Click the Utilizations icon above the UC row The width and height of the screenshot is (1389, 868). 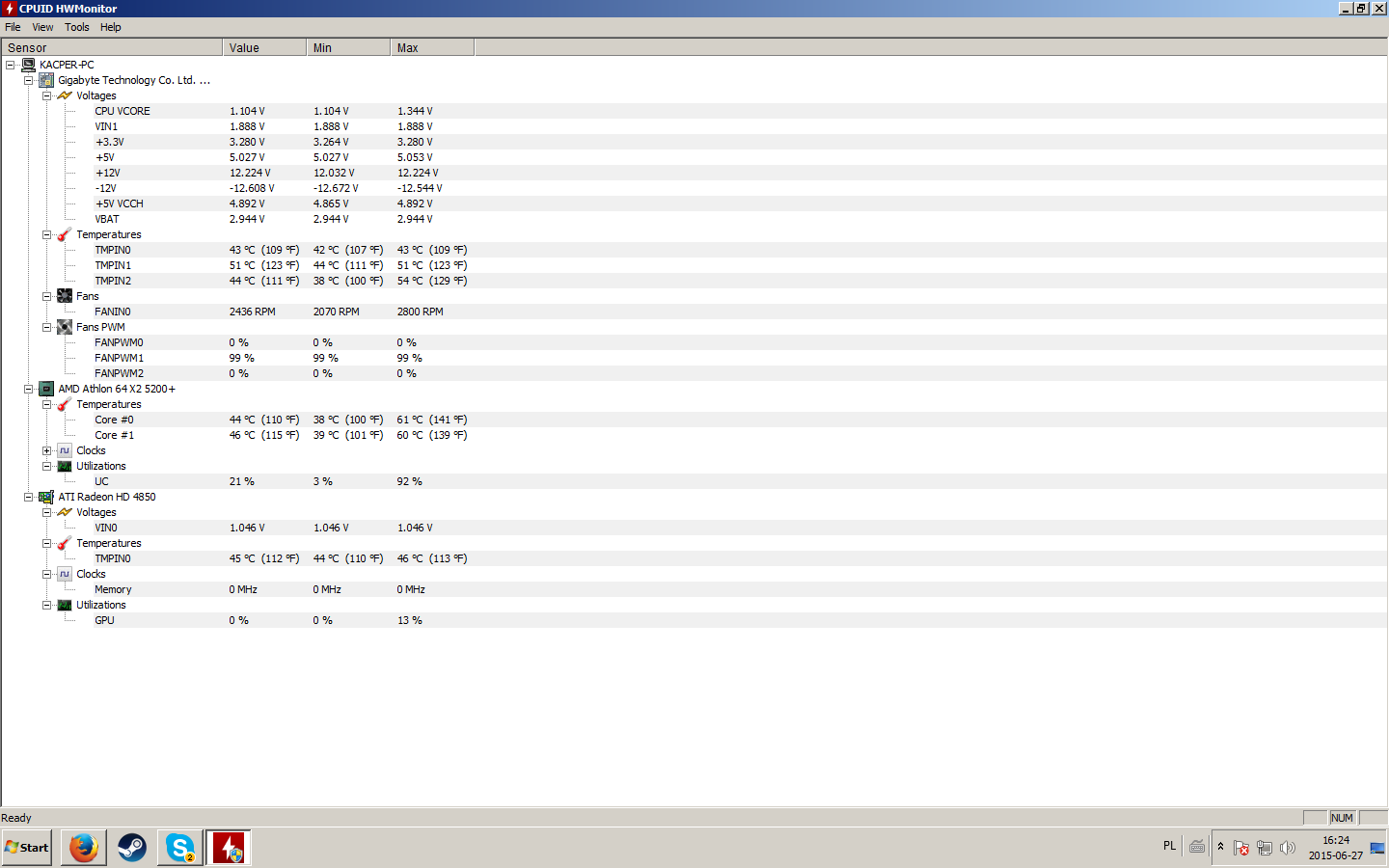click(x=65, y=466)
